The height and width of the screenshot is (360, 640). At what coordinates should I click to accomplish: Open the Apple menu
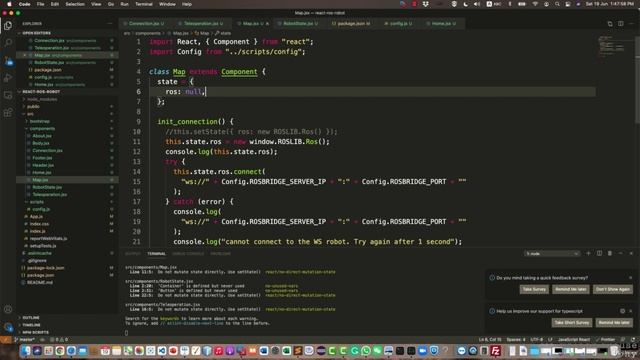coord(9,4)
